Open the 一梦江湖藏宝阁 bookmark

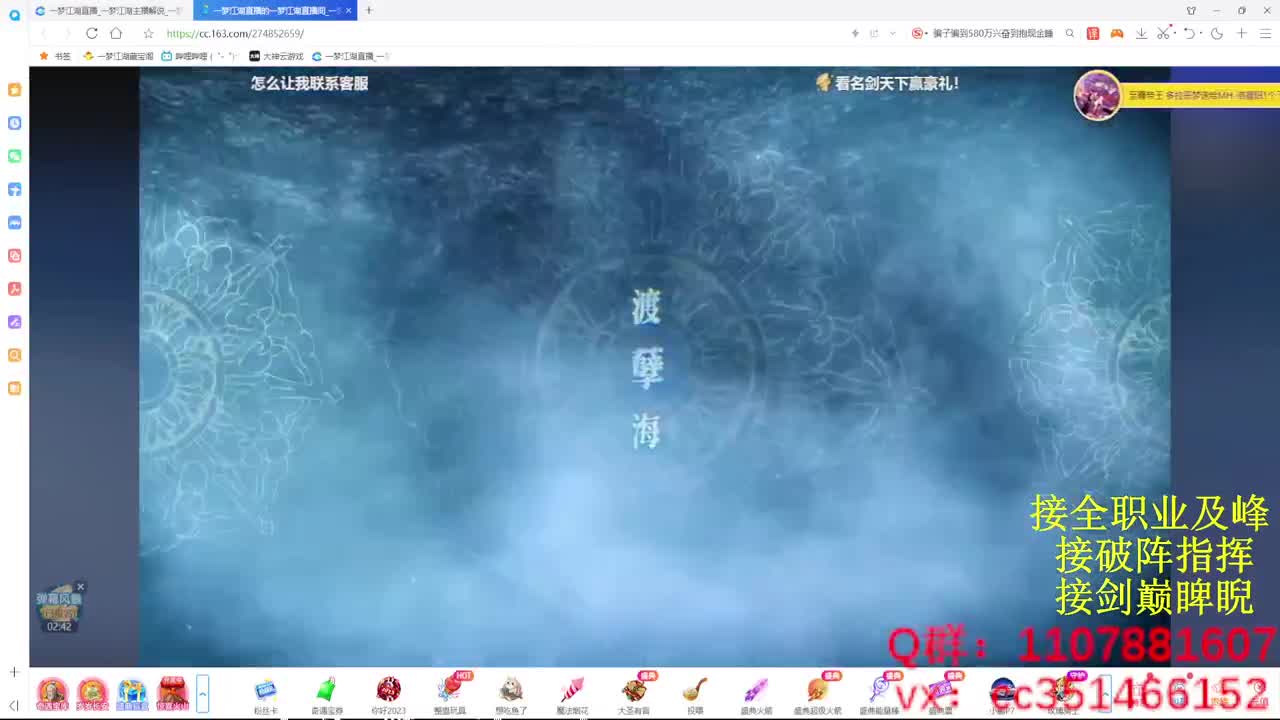click(x=118, y=56)
